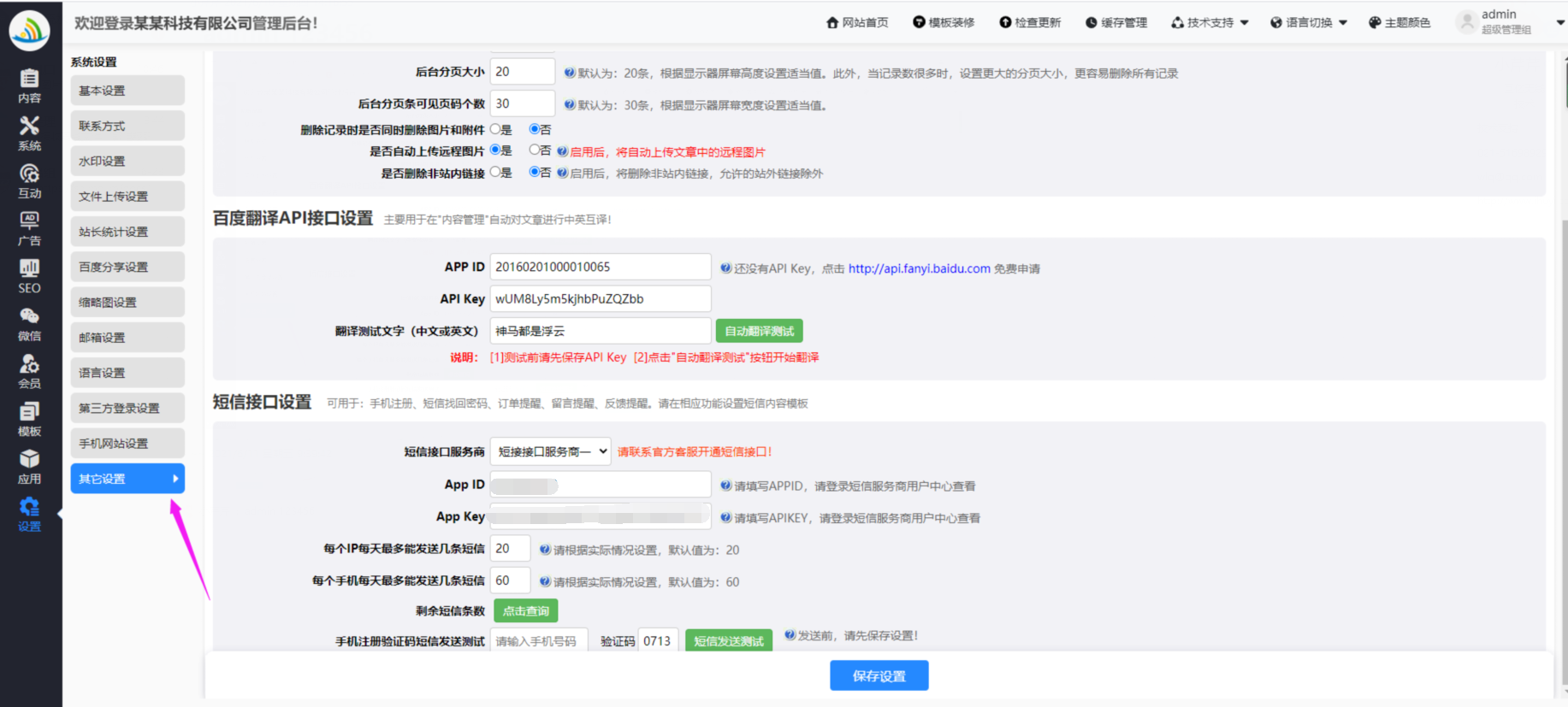The image size is (1568, 707).
Task: Open the SEO section
Action: click(29, 276)
